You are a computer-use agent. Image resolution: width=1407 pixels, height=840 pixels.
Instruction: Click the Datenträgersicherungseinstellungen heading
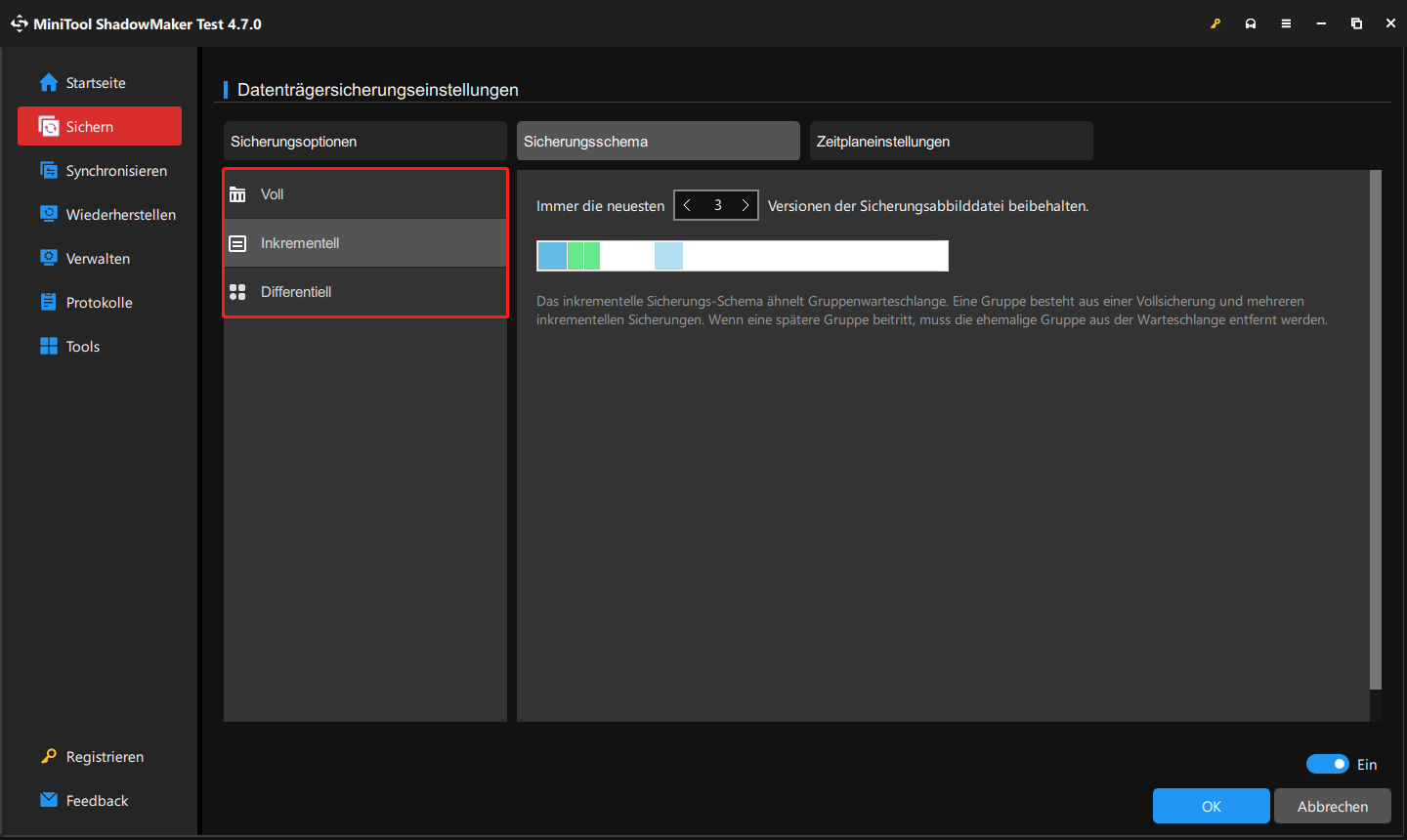378,90
